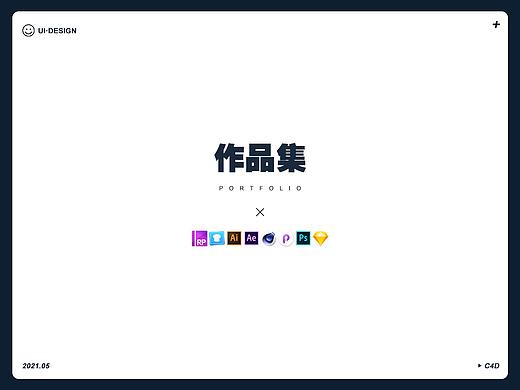Click the plus icon in top corner
Screen dimensions: 520x390
496,24
